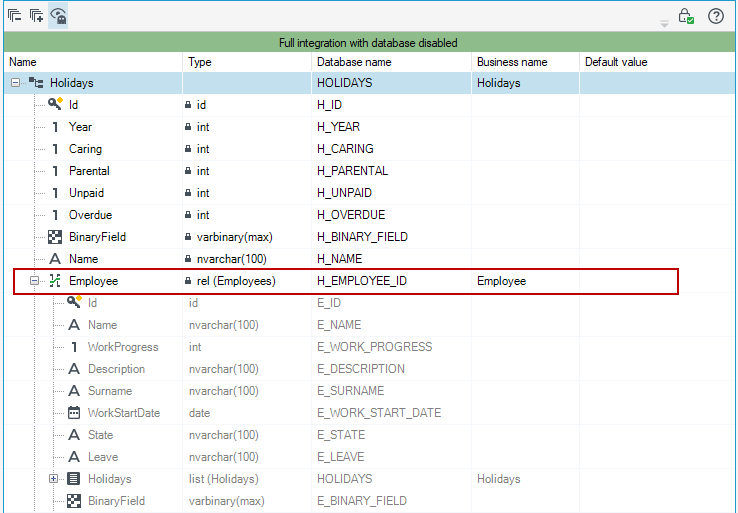This screenshot has width=738, height=513.
Task: Click the key icon of E_ID row
Action: 74,302
